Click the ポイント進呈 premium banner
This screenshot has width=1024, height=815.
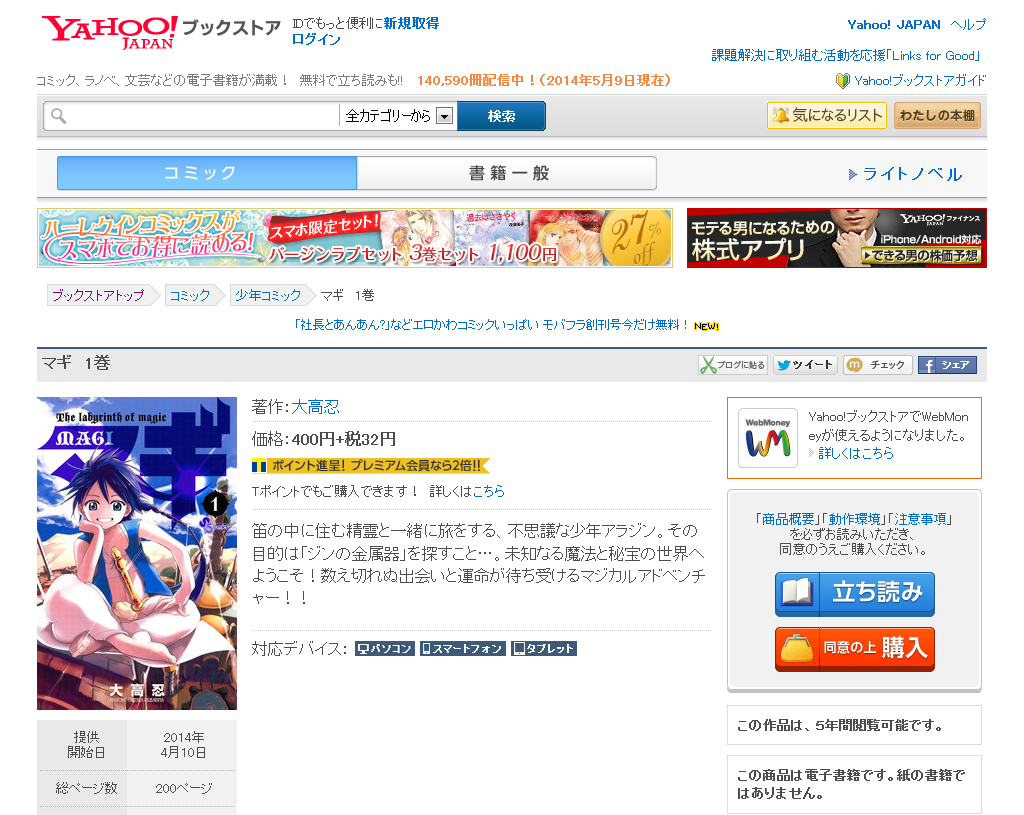(370, 466)
